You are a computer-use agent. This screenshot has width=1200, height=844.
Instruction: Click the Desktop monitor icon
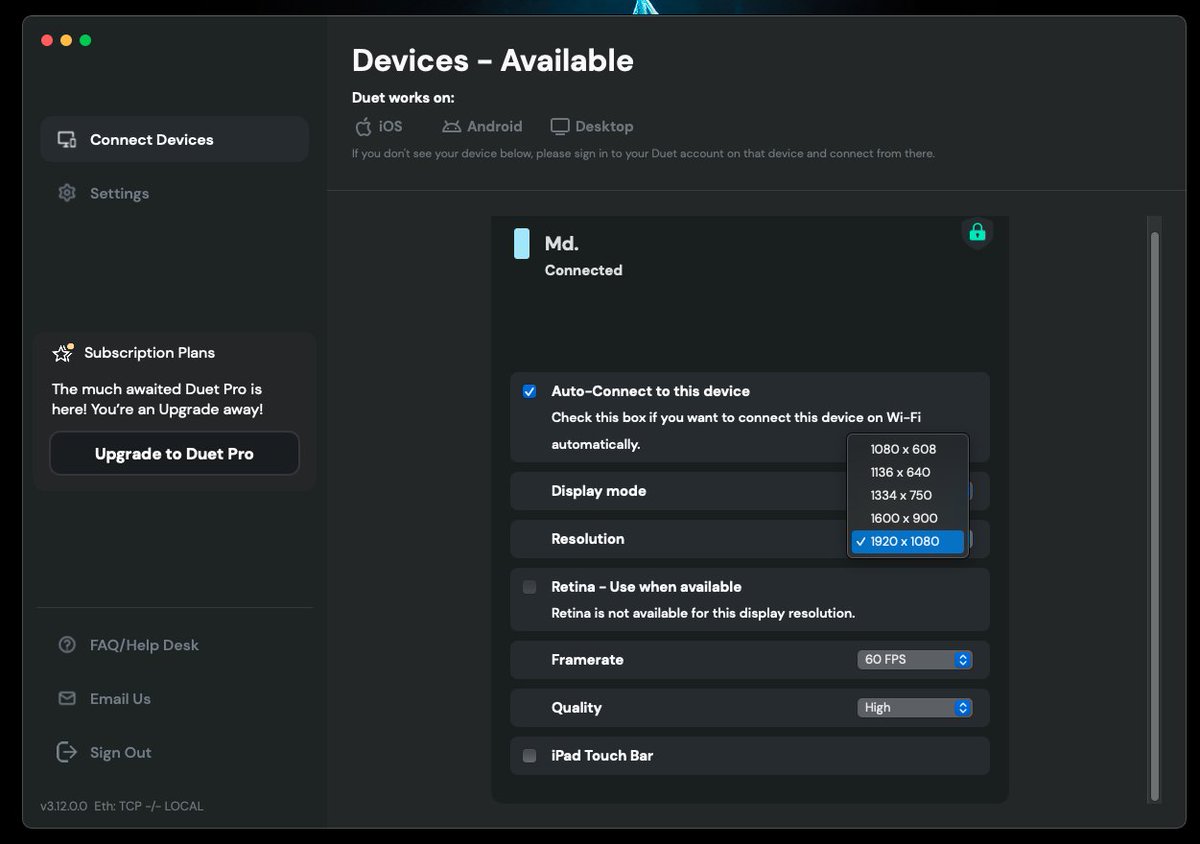pyautogui.click(x=560, y=126)
